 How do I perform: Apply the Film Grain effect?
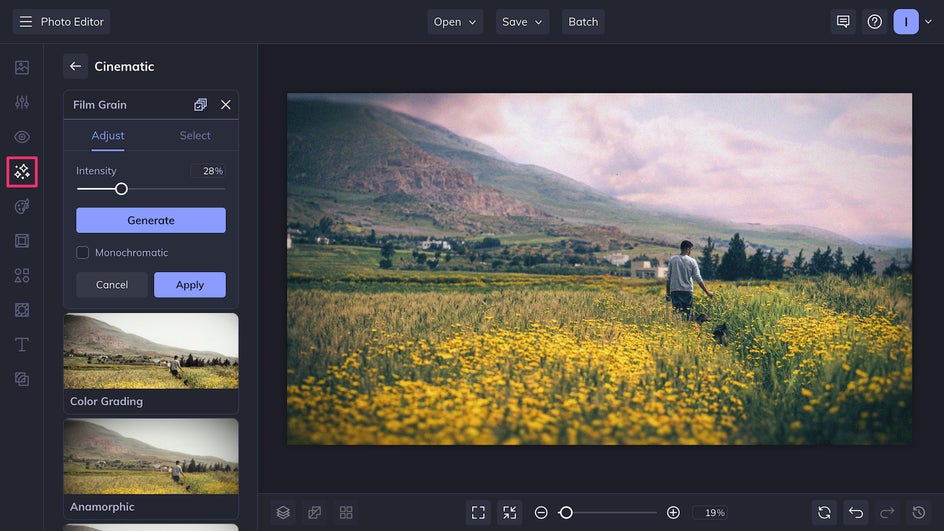tap(190, 285)
